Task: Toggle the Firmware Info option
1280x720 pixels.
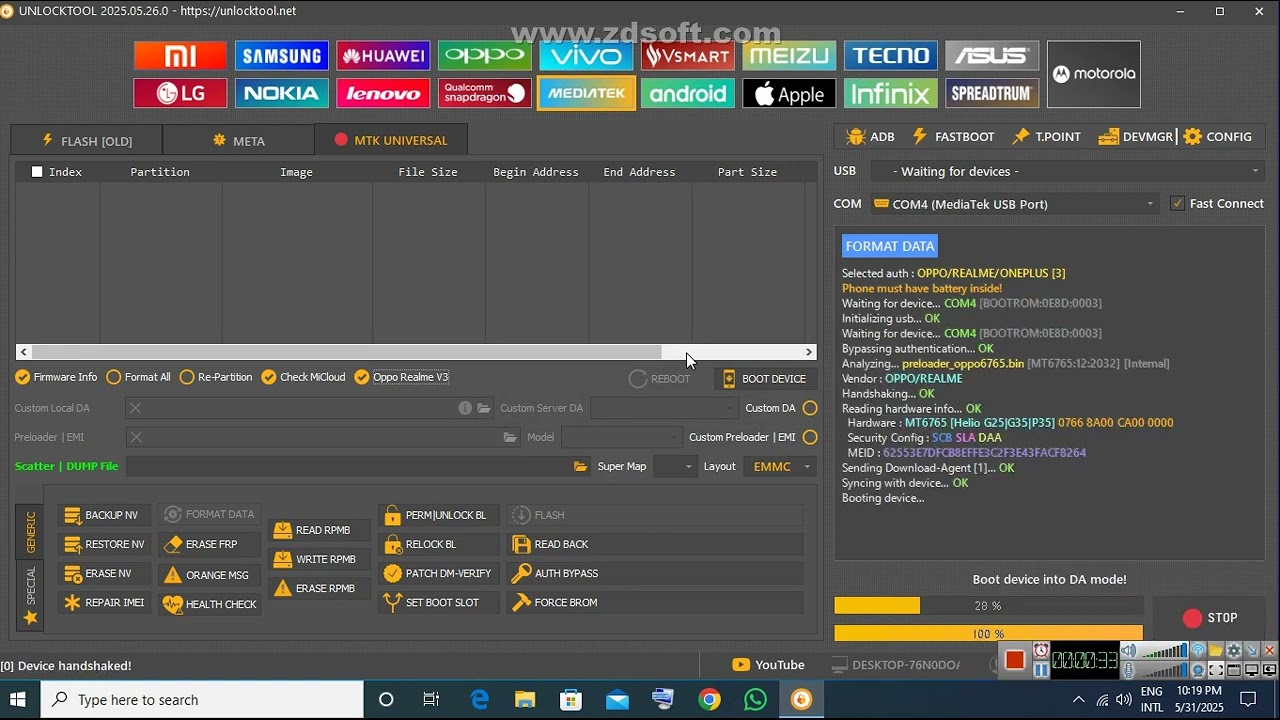Action: coord(56,377)
